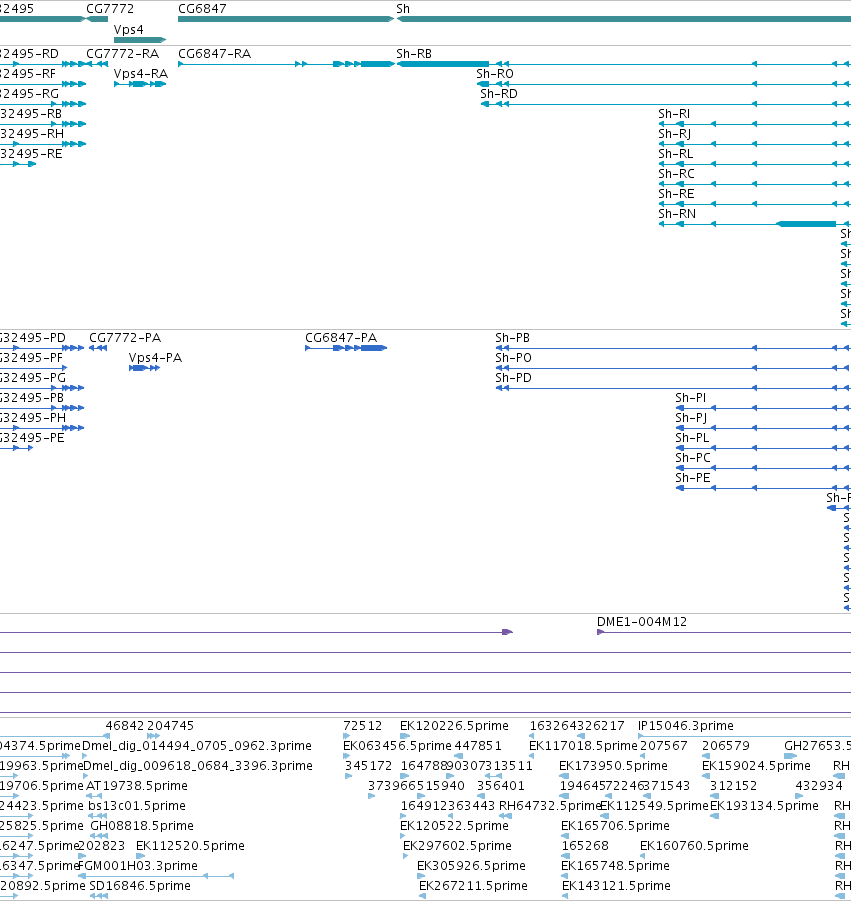This screenshot has height=901, width=851.
Task: Click EST label GH08818.5prime
Action: click(142, 826)
